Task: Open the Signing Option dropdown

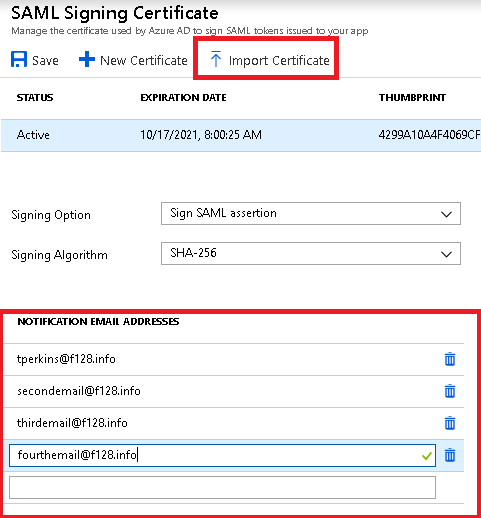Action: pyautogui.click(x=311, y=213)
